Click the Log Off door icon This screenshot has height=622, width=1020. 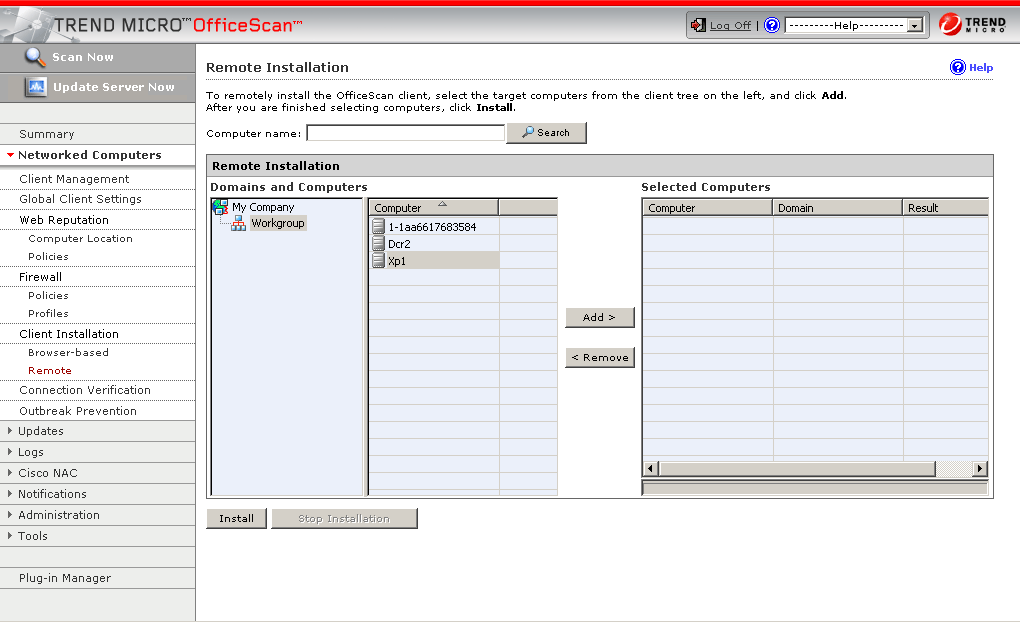point(698,25)
